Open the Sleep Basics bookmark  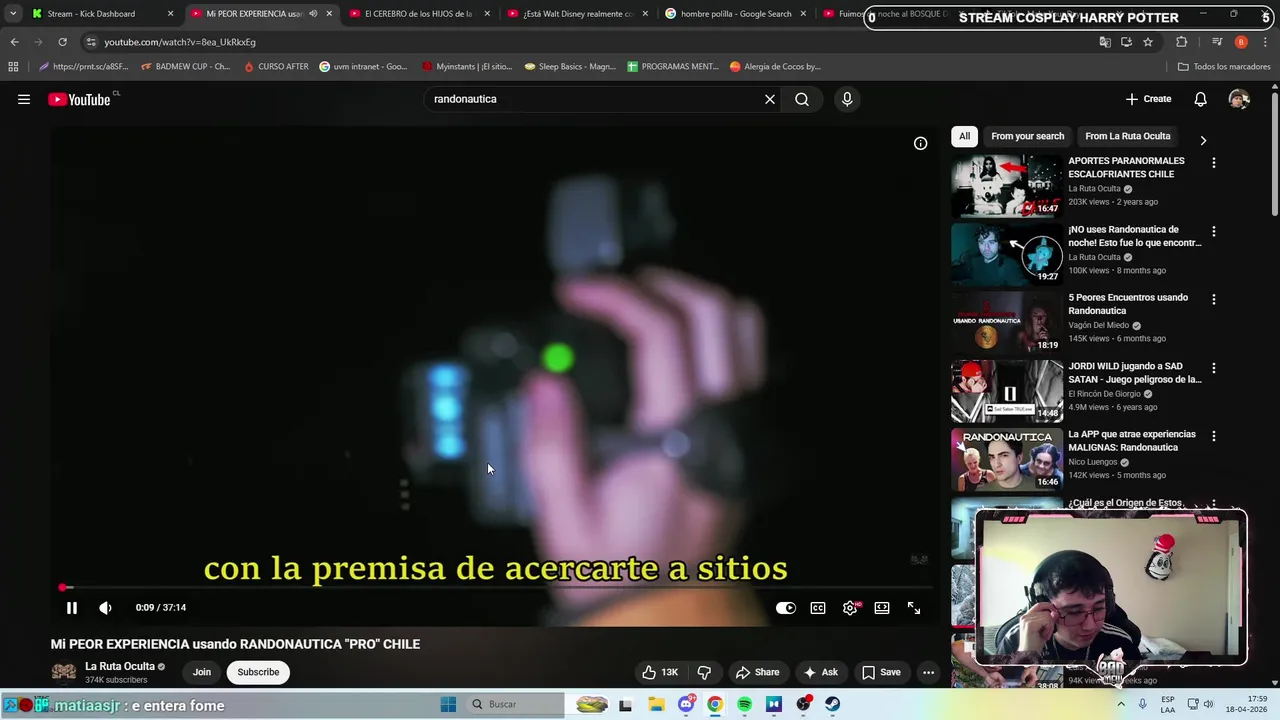pos(570,67)
